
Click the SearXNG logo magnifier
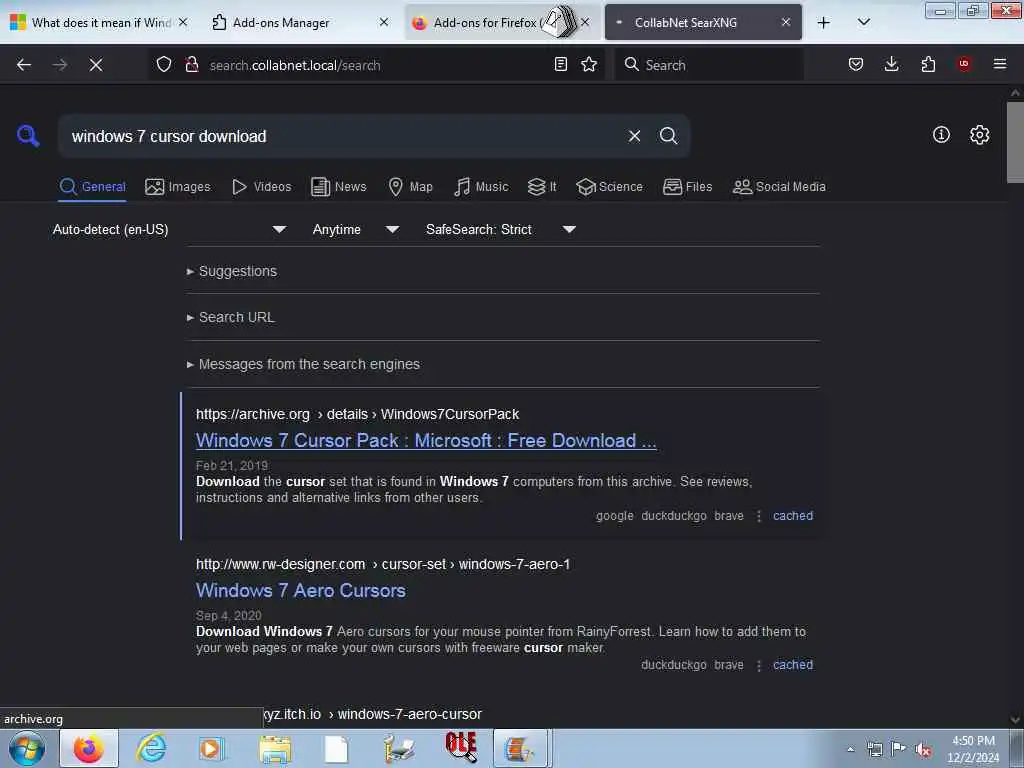tap(28, 136)
